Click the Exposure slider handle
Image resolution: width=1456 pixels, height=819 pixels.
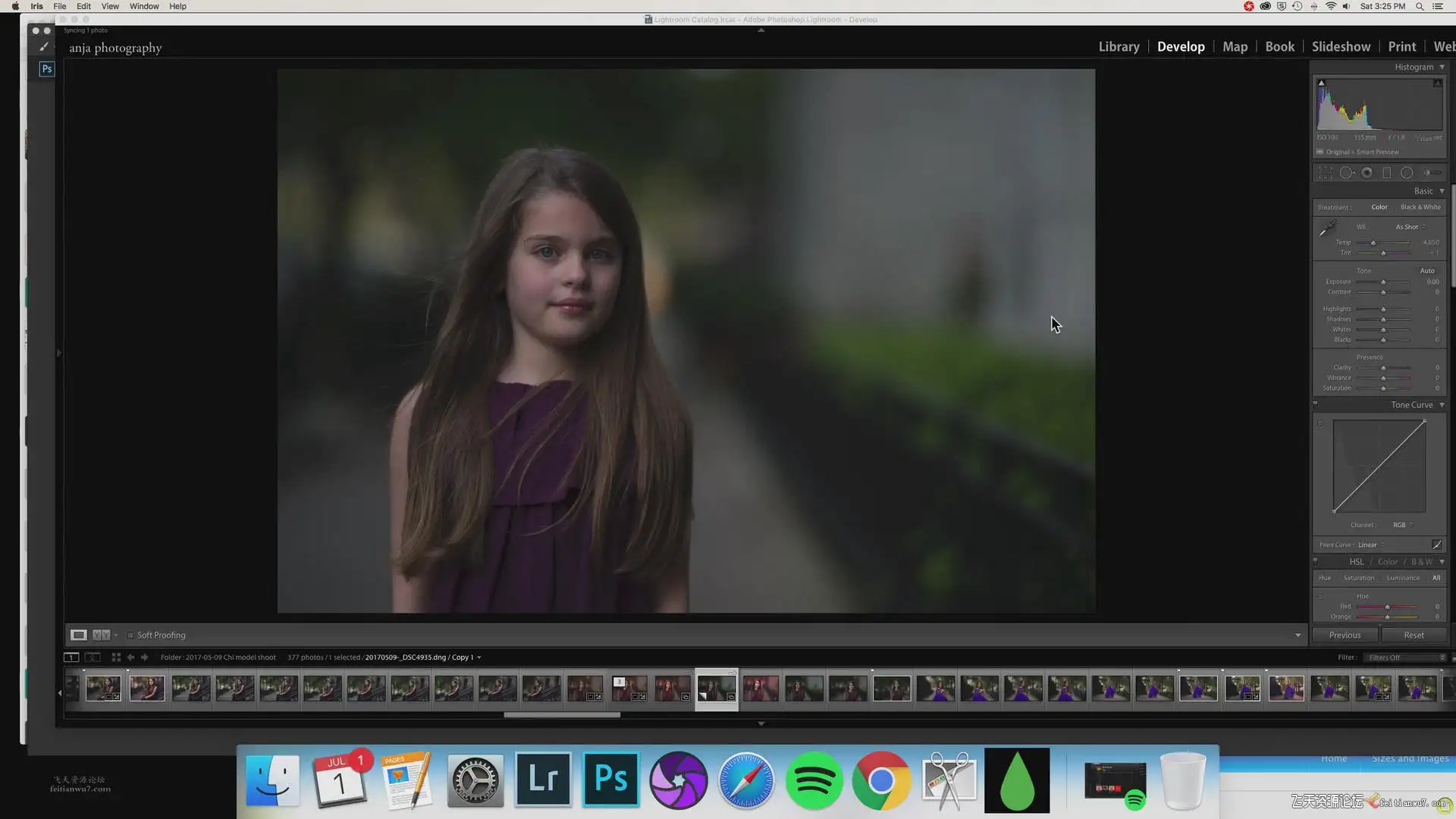(1383, 282)
